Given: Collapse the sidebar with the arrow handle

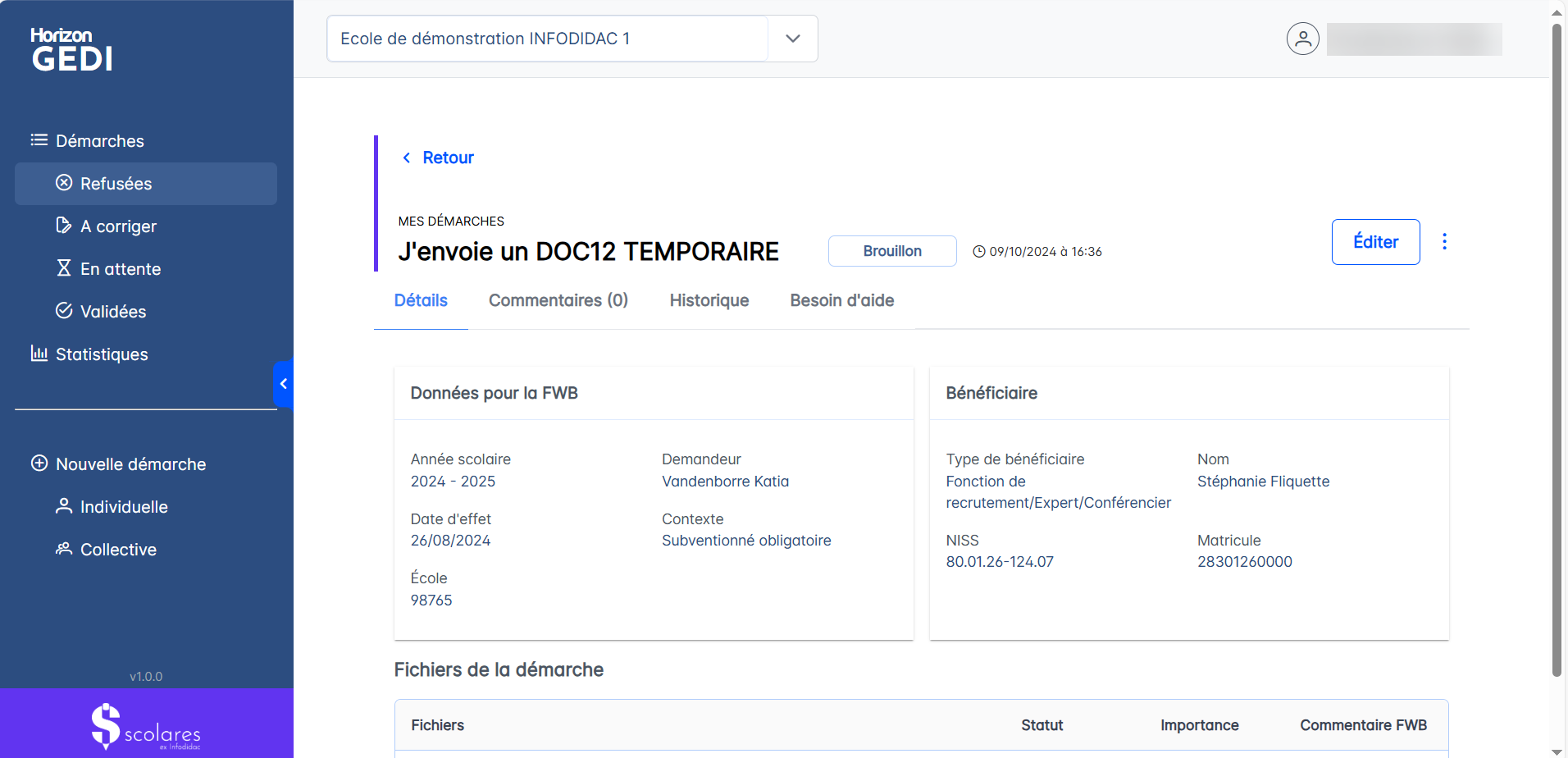Looking at the screenshot, I should [x=283, y=384].
